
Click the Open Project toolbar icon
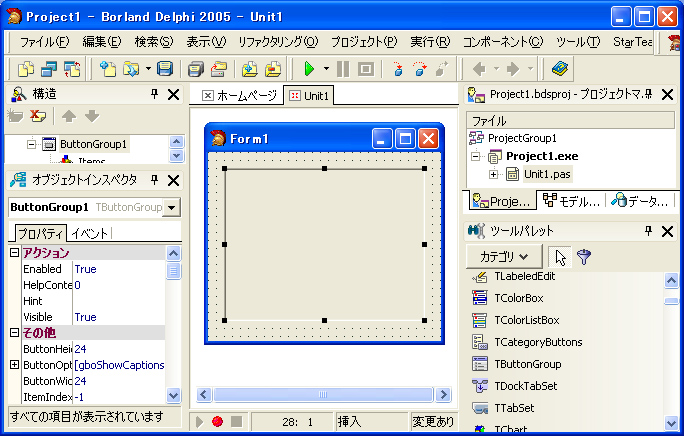point(219,69)
